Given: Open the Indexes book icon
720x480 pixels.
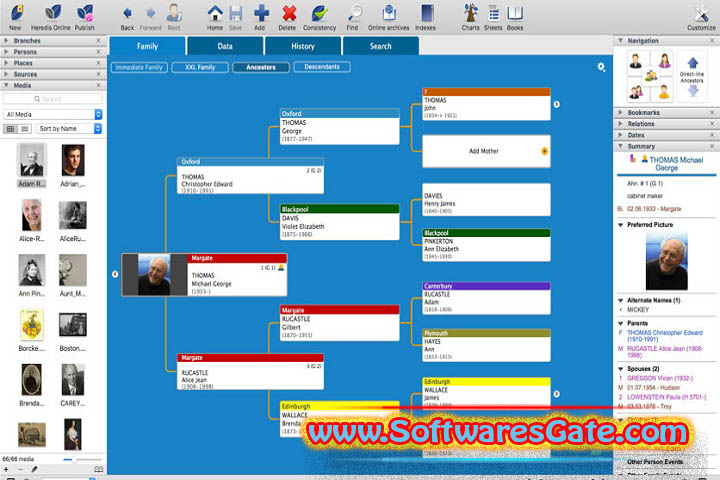Looking at the screenshot, I should (427, 13).
